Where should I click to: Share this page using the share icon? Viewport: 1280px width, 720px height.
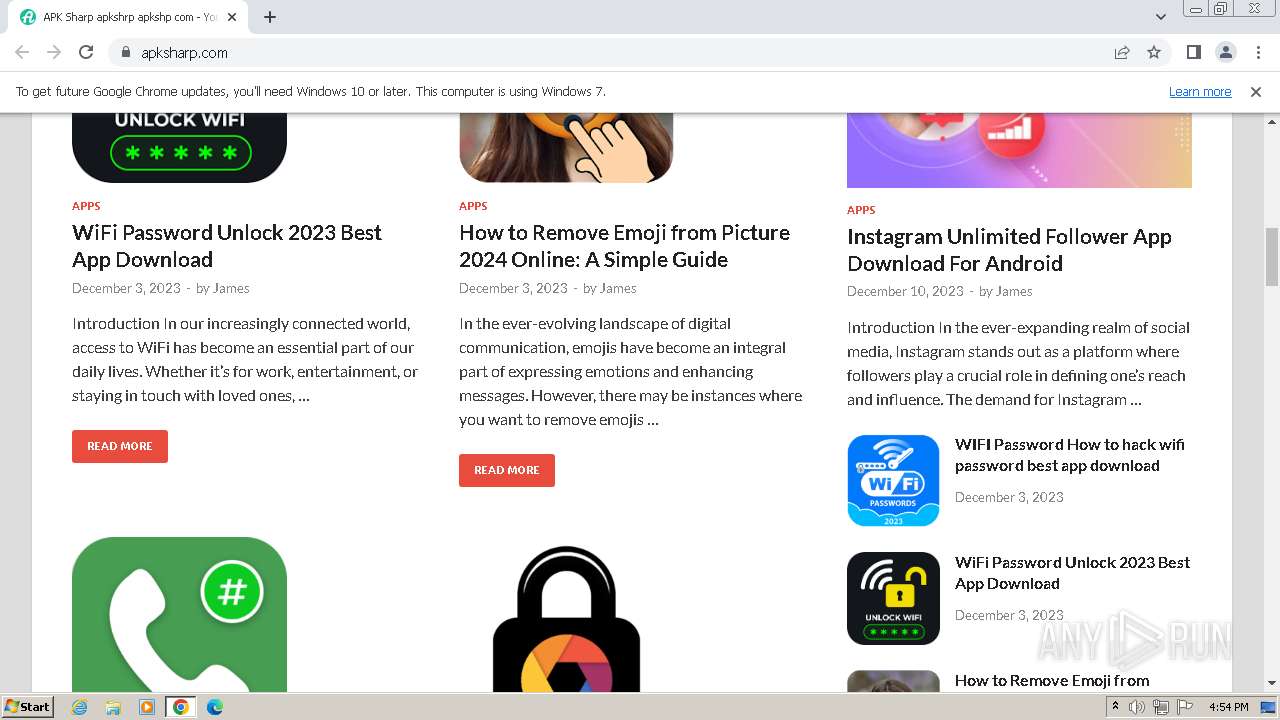click(x=1122, y=52)
